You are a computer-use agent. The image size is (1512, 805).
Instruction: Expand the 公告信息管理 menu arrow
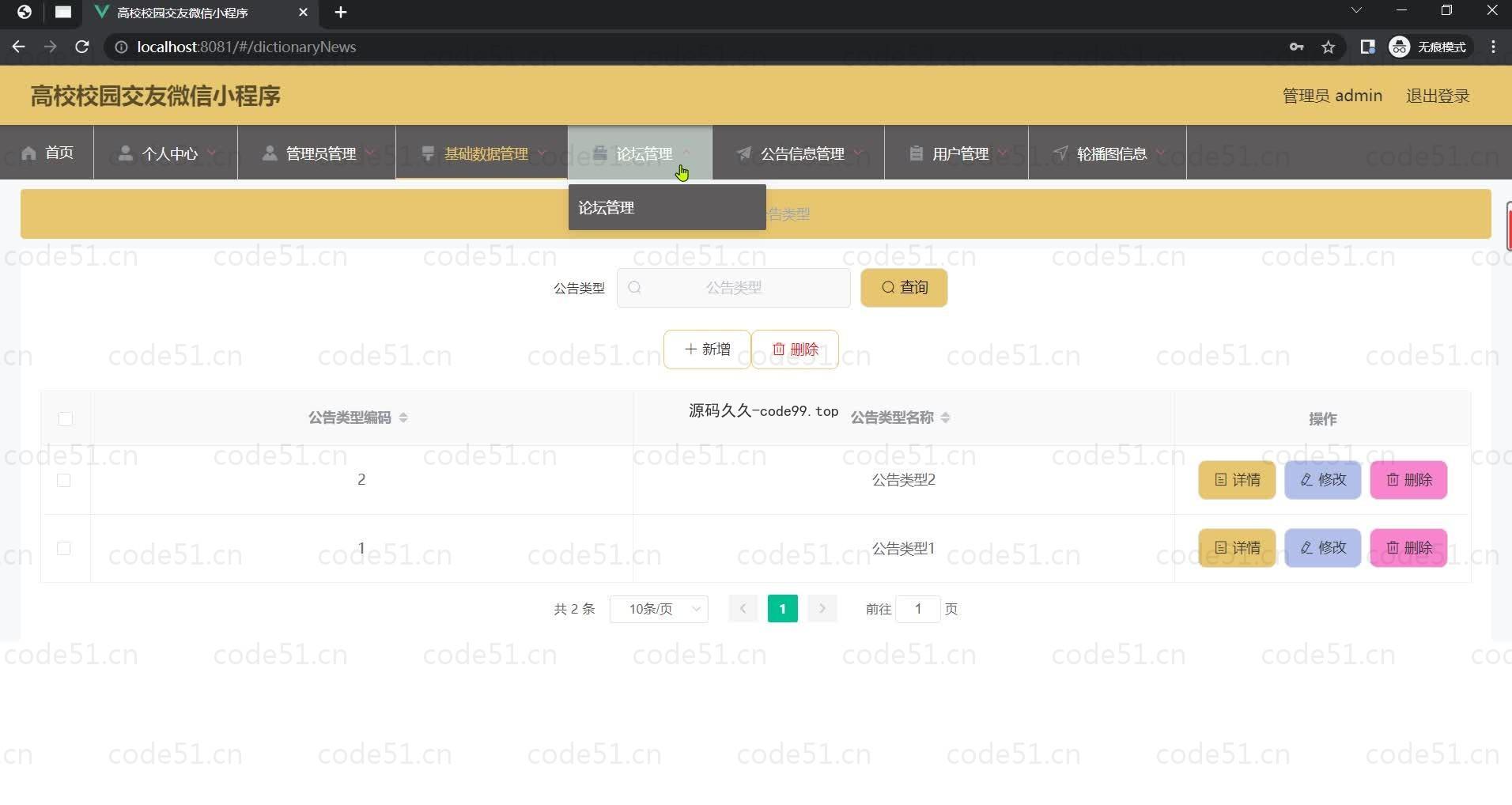pos(858,153)
